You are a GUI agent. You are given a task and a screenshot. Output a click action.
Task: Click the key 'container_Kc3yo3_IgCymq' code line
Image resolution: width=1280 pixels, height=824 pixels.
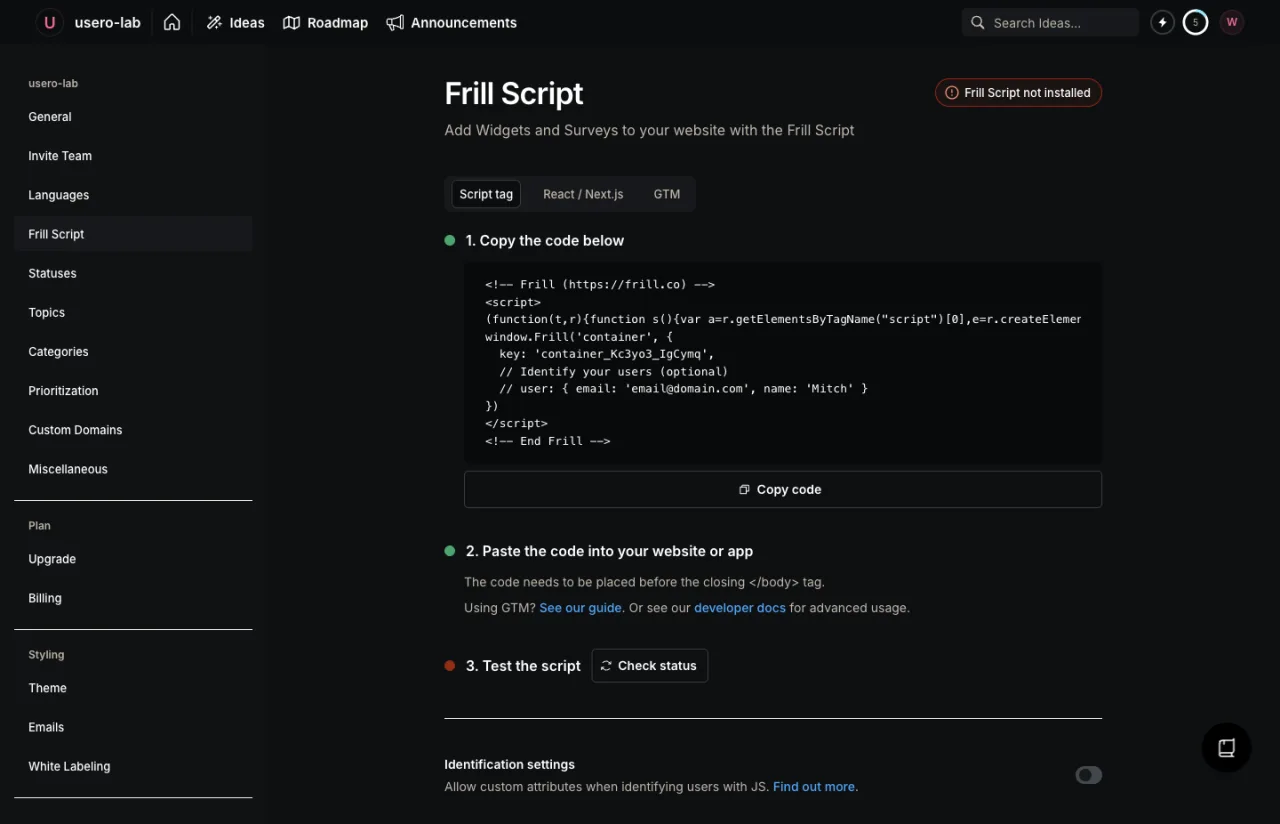[x=607, y=354]
